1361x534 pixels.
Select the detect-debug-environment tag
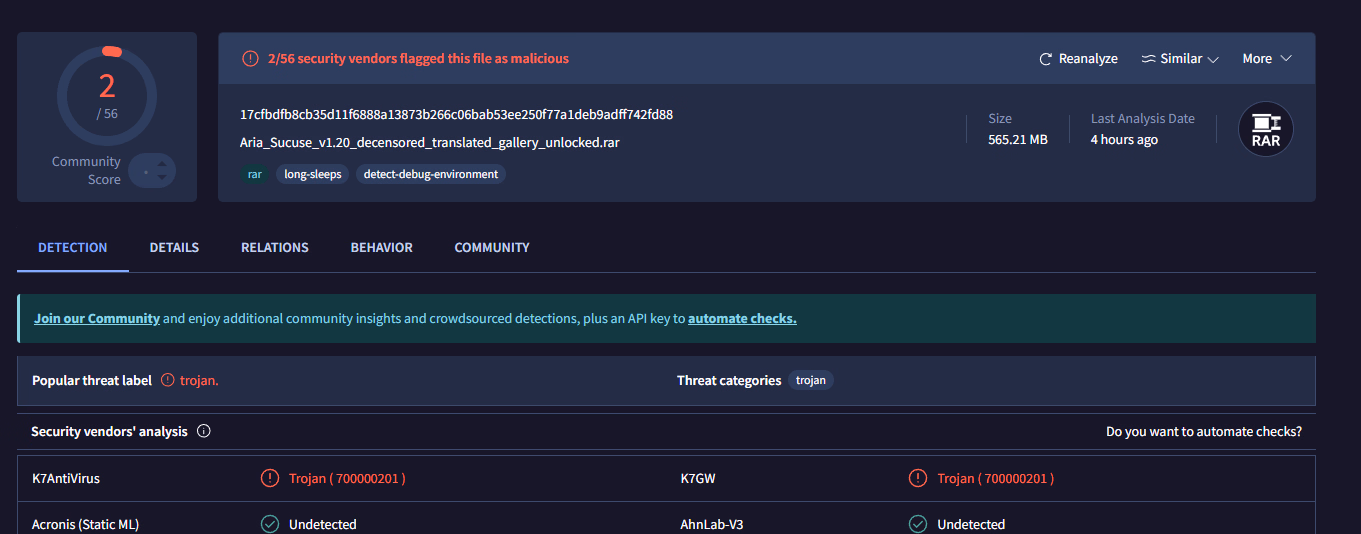(431, 174)
